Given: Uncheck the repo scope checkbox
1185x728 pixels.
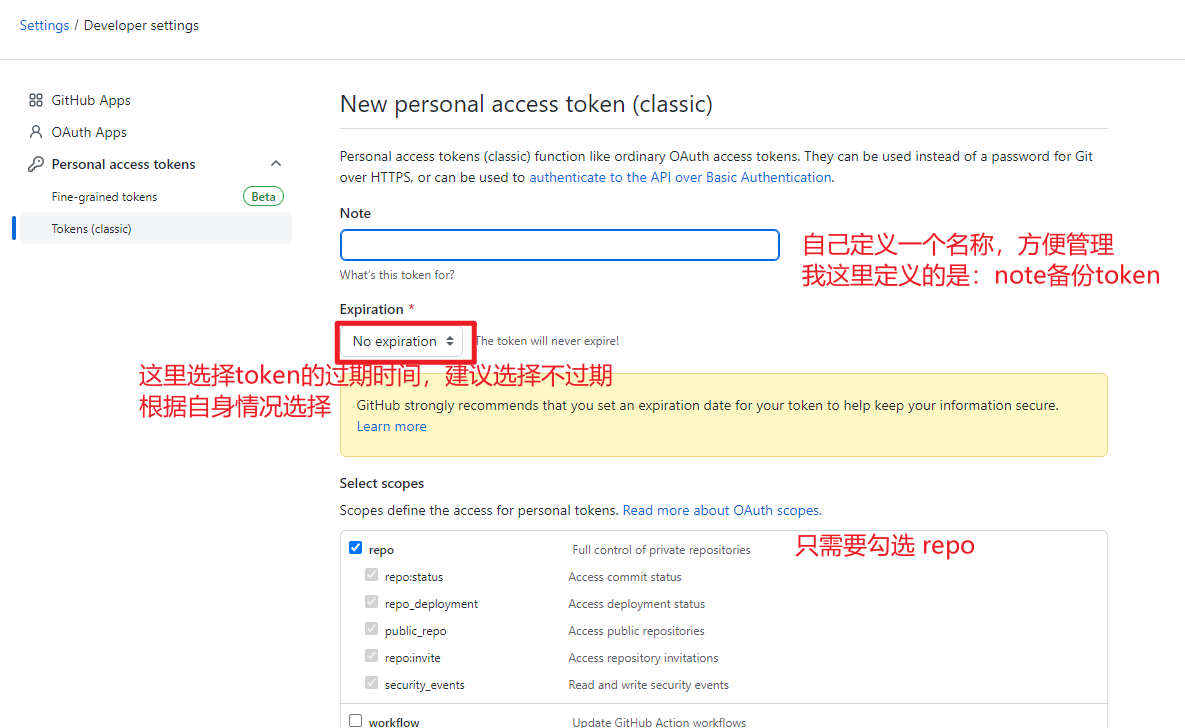Looking at the screenshot, I should 355,547.
